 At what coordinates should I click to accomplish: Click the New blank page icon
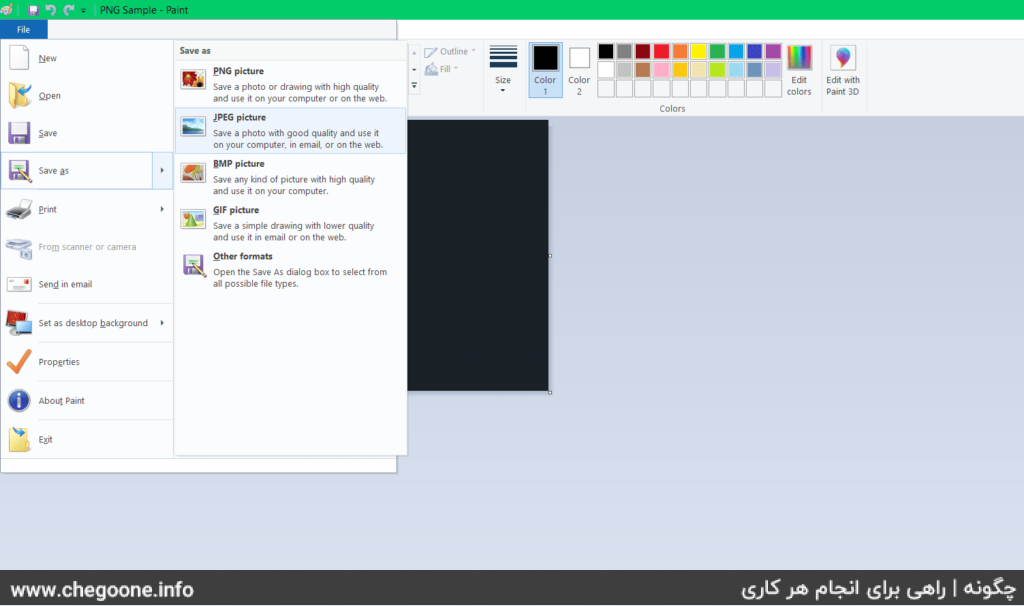pyautogui.click(x=19, y=57)
